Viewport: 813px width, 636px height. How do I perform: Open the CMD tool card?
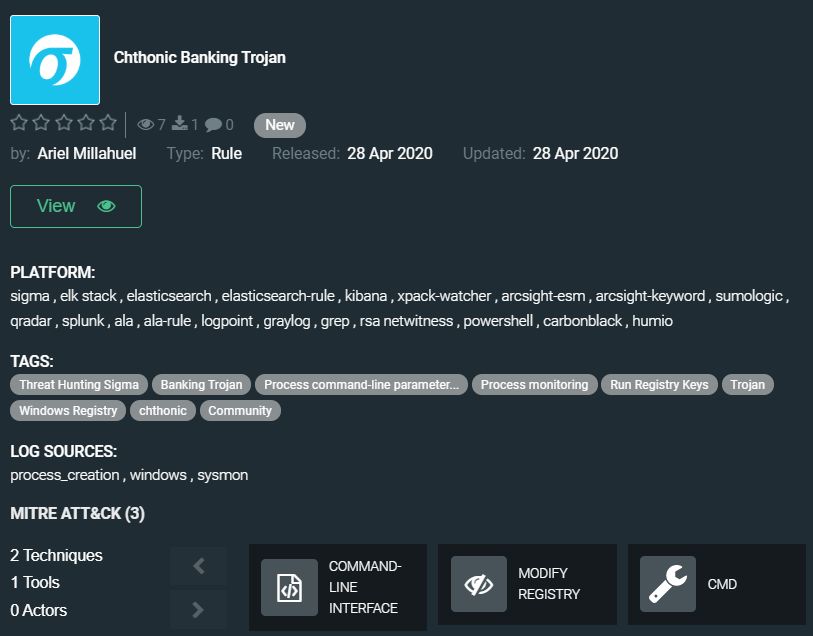coord(717,584)
